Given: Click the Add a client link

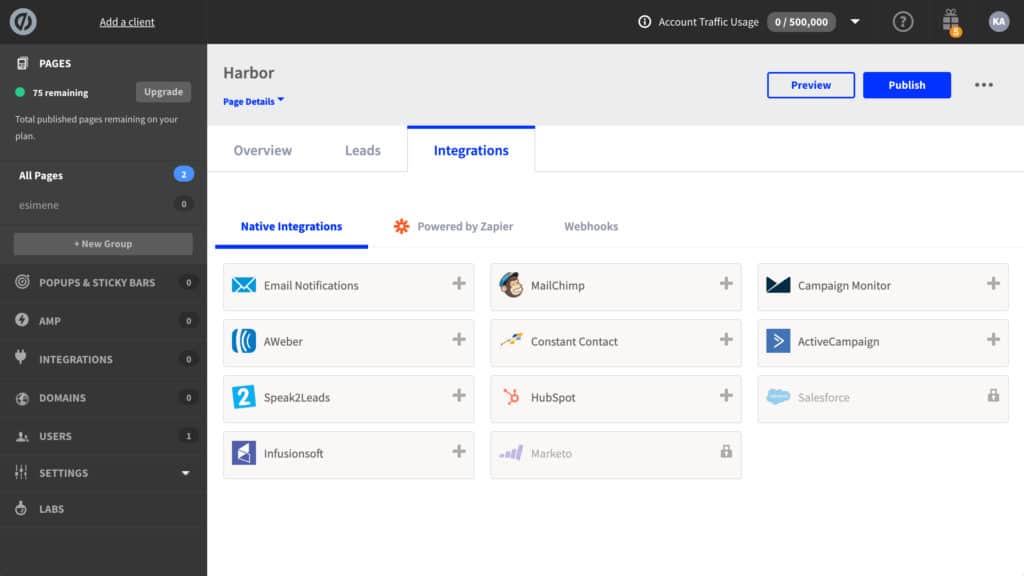Looking at the screenshot, I should click(x=127, y=22).
